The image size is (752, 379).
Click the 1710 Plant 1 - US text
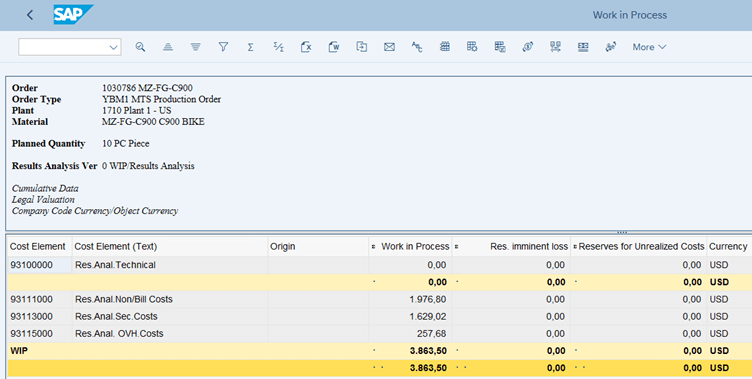136,110
